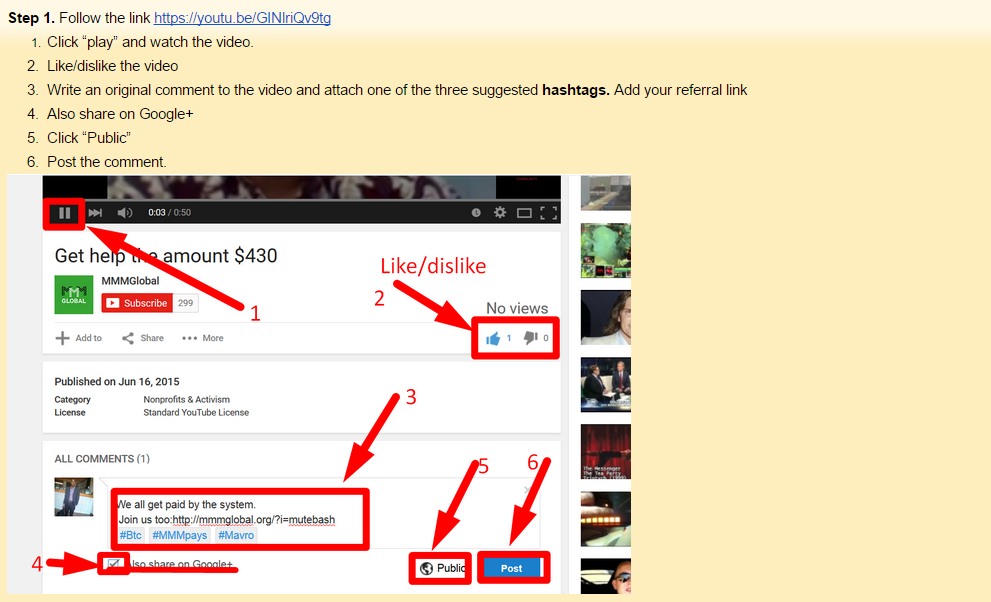Click the #MMMpays hashtag
991x602 pixels.
179,535
